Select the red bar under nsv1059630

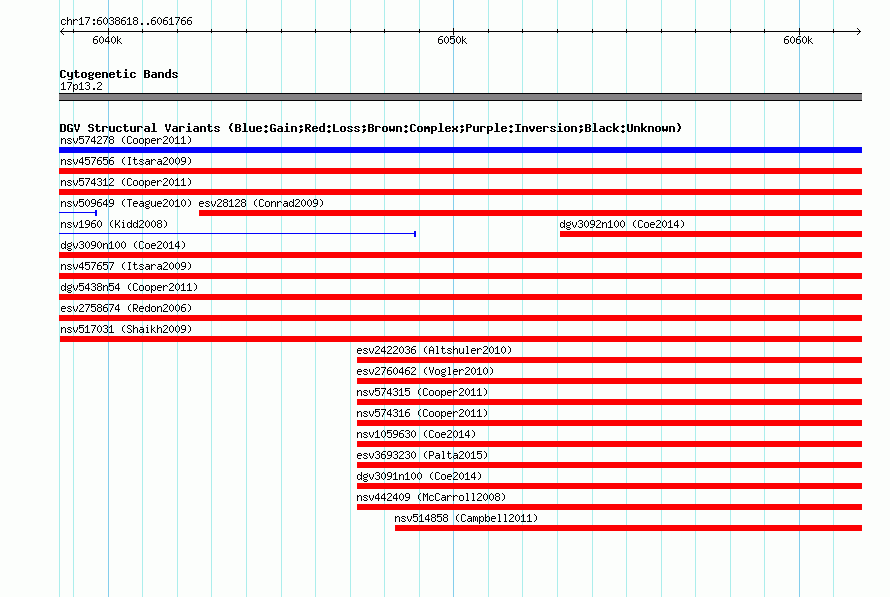tap(610, 444)
